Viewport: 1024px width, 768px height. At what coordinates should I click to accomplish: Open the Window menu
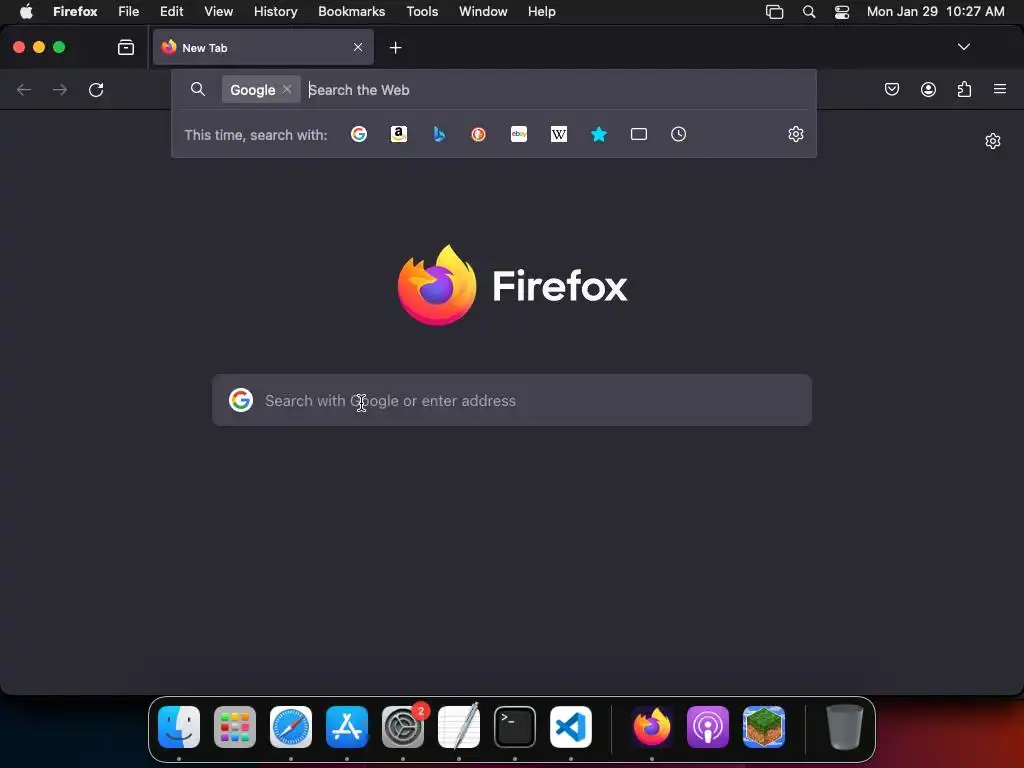point(483,11)
